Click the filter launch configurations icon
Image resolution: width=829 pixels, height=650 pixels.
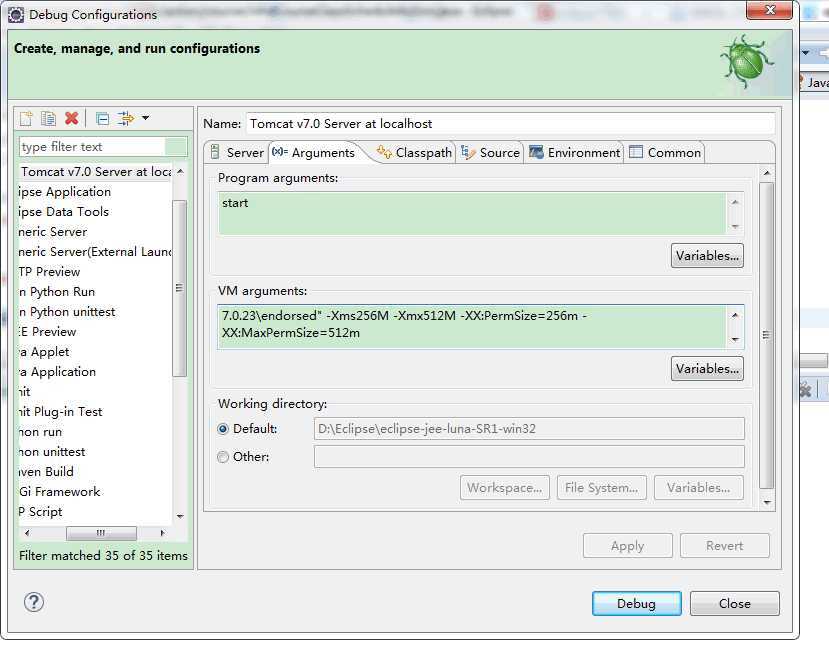point(125,118)
